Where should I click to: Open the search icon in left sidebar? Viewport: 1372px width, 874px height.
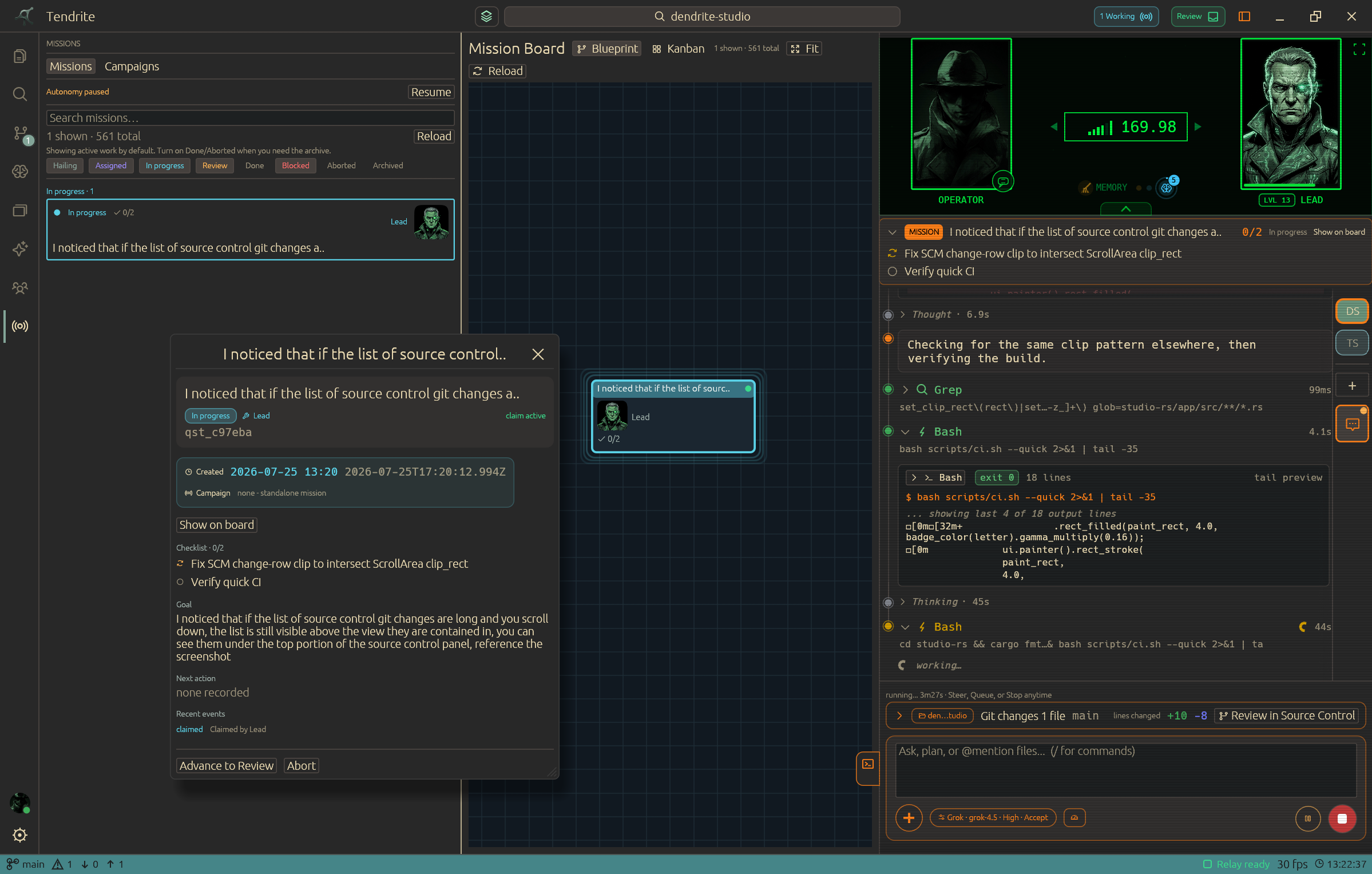(x=20, y=94)
